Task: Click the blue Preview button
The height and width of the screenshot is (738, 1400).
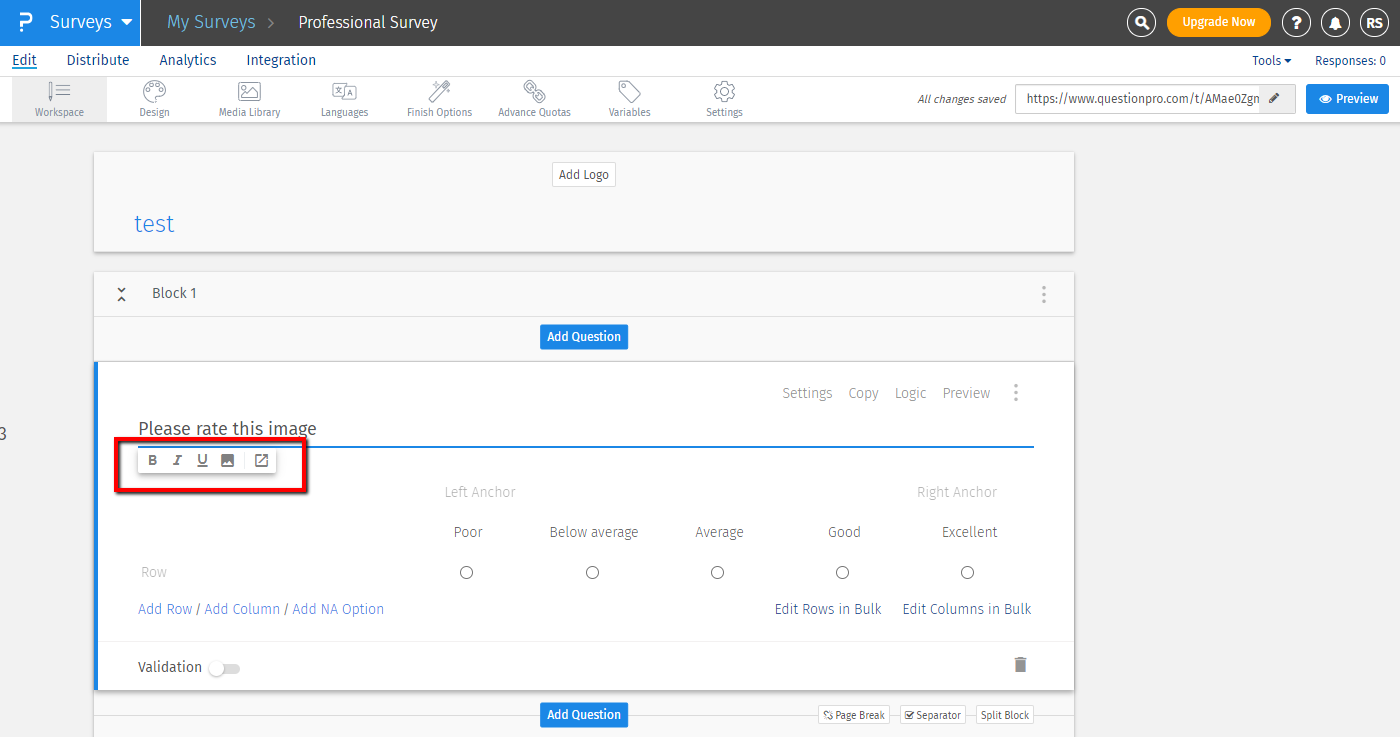Action: [1348, 99]
